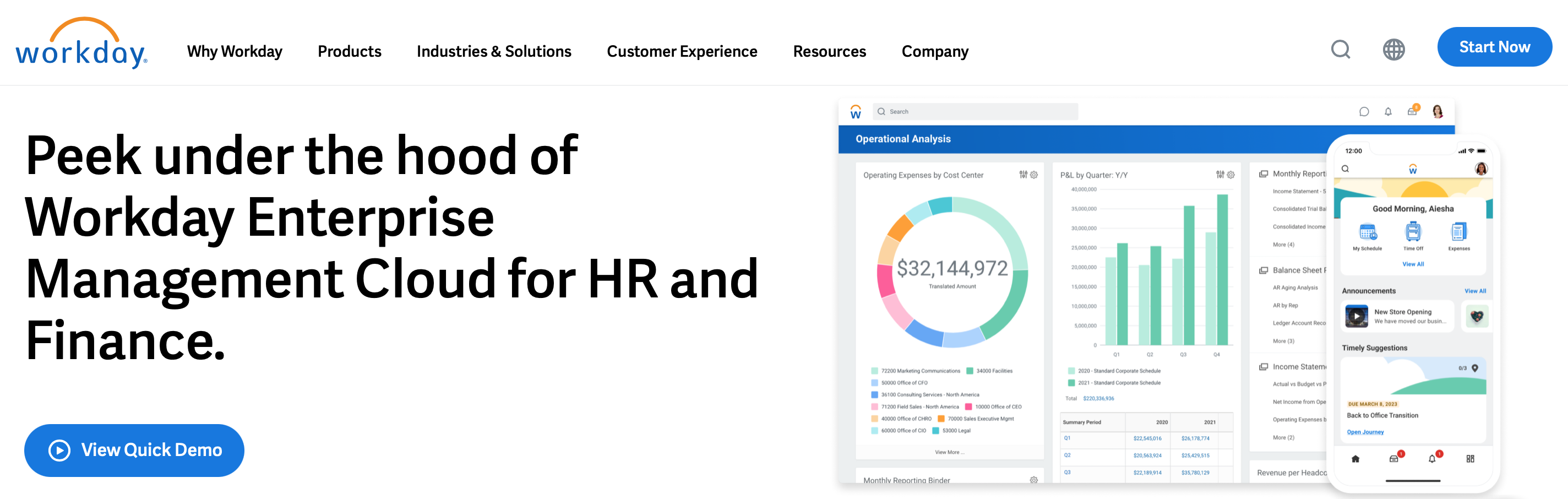Expand More (4) under Monthly Reporting

pos(1283,245)
